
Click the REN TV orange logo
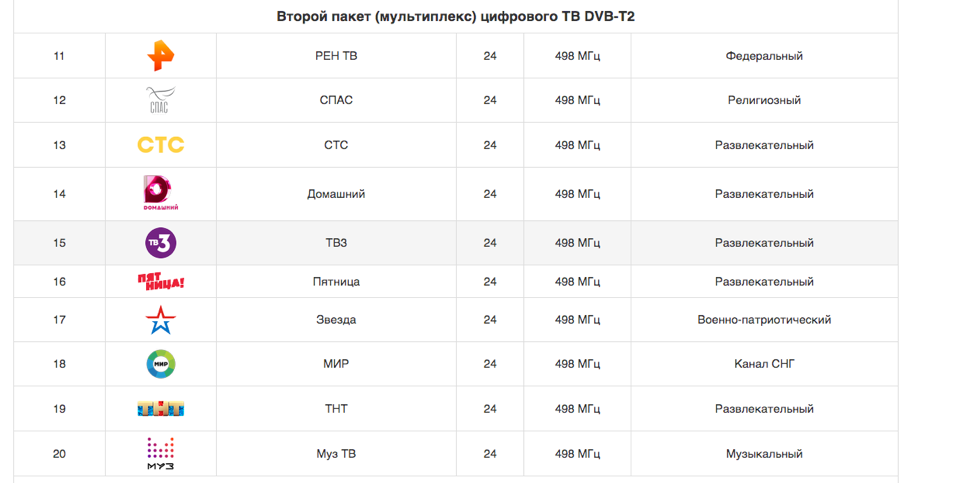click(161, 56)
